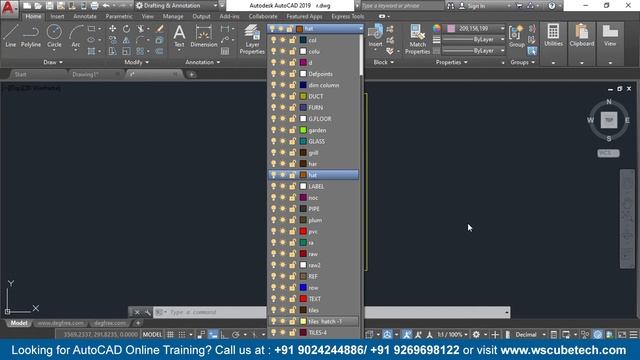The image size is (640, 360).
Task: Expand the Draw panel
Action: click(53, 62)
